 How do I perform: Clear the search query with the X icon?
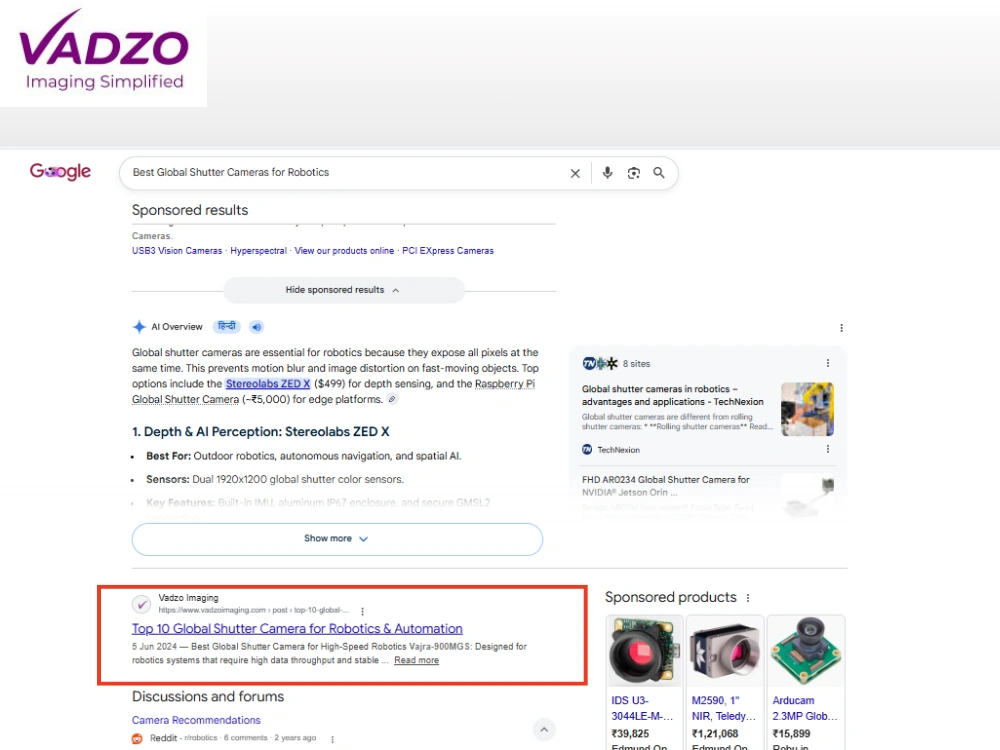tap(575, 173)
